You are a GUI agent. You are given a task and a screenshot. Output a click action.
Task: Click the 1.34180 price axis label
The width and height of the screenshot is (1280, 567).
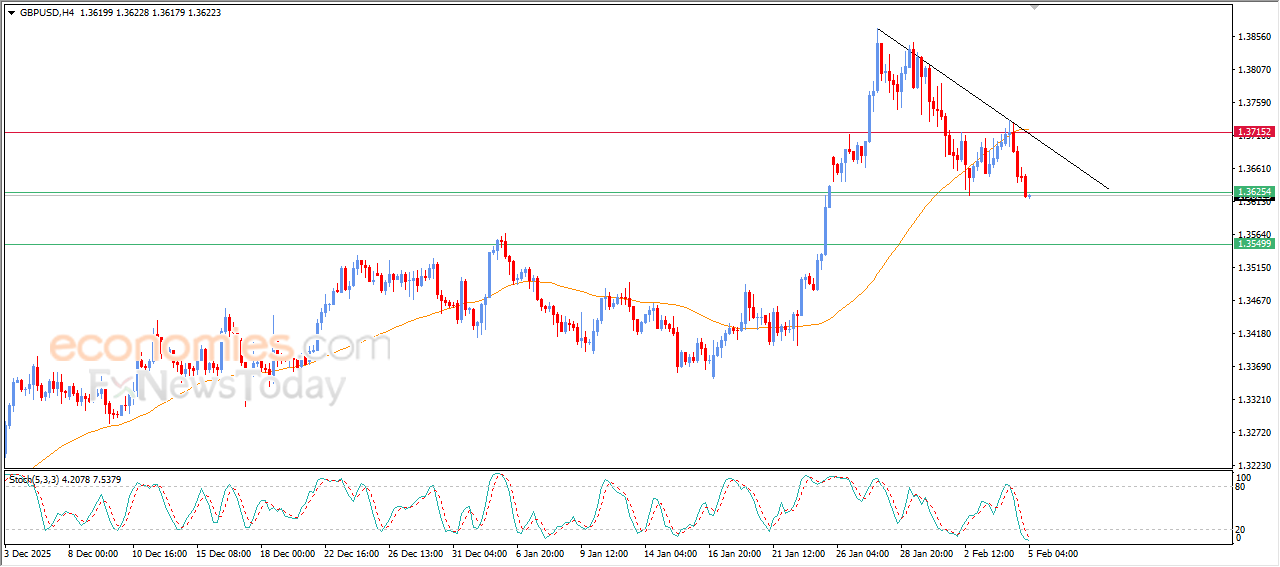[1255, 334]
